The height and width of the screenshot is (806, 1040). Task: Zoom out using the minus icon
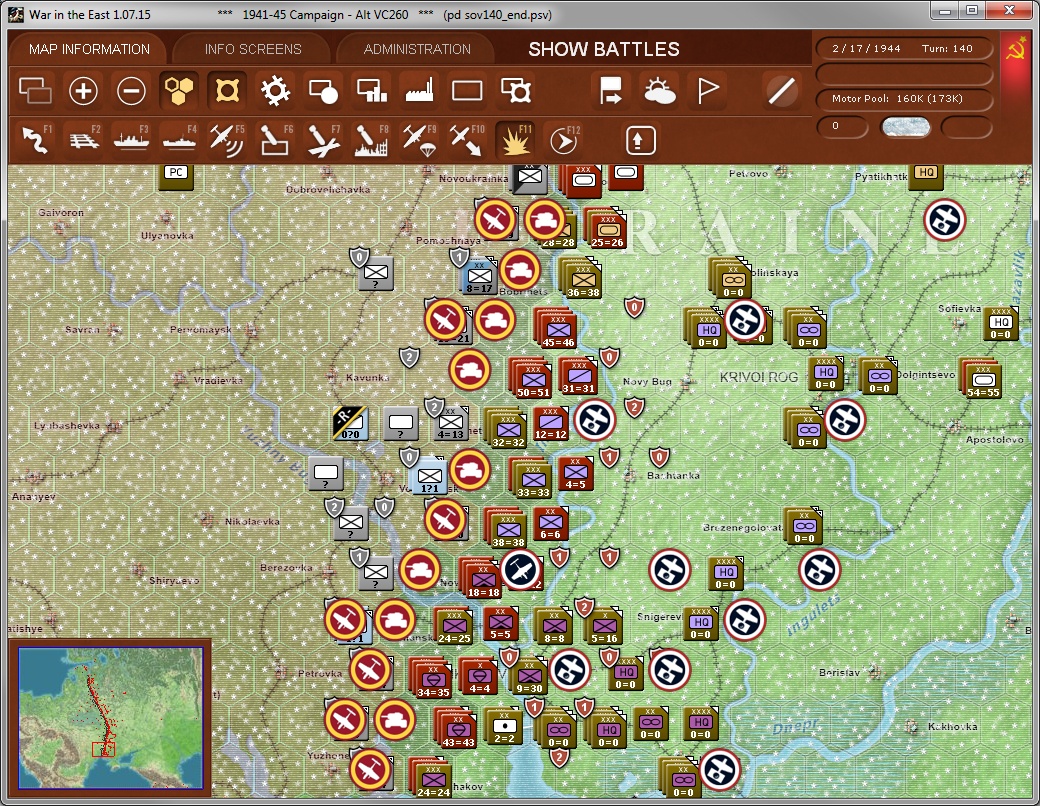pyautogui.click(x=131, y=90)
